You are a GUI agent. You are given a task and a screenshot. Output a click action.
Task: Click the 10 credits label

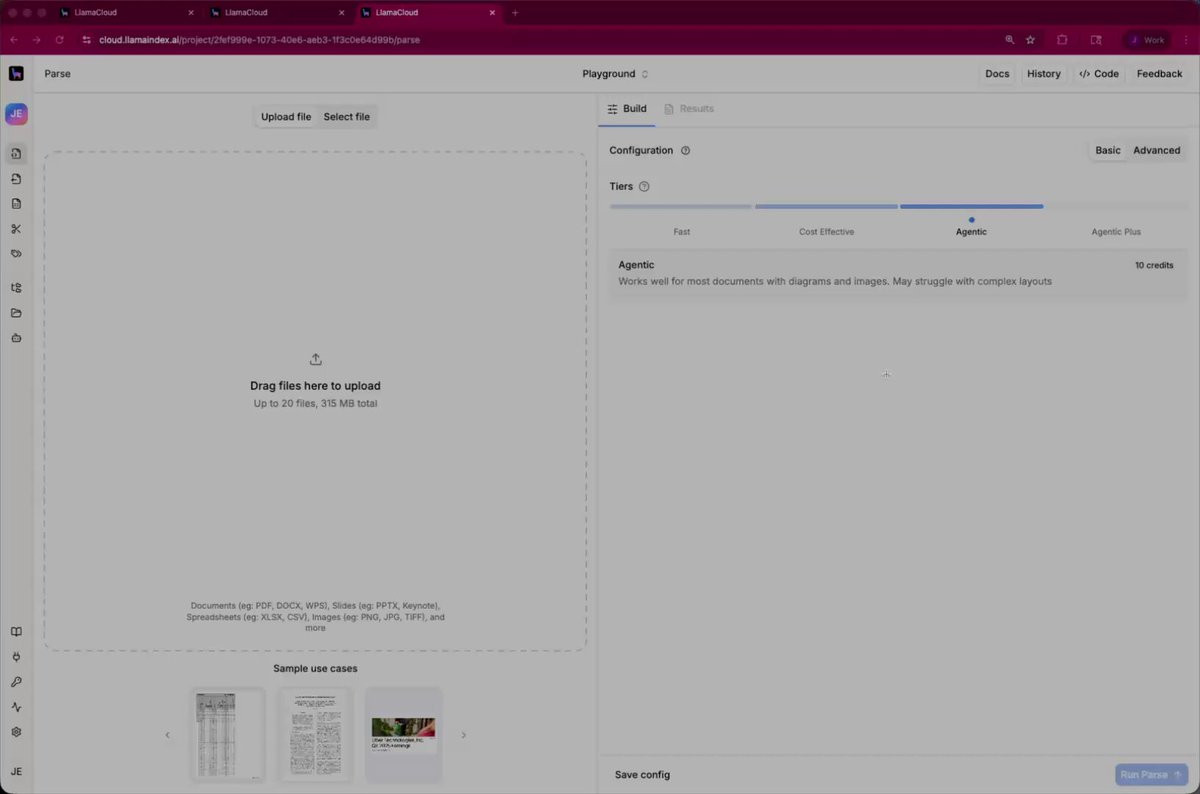tap(1154, 266)
